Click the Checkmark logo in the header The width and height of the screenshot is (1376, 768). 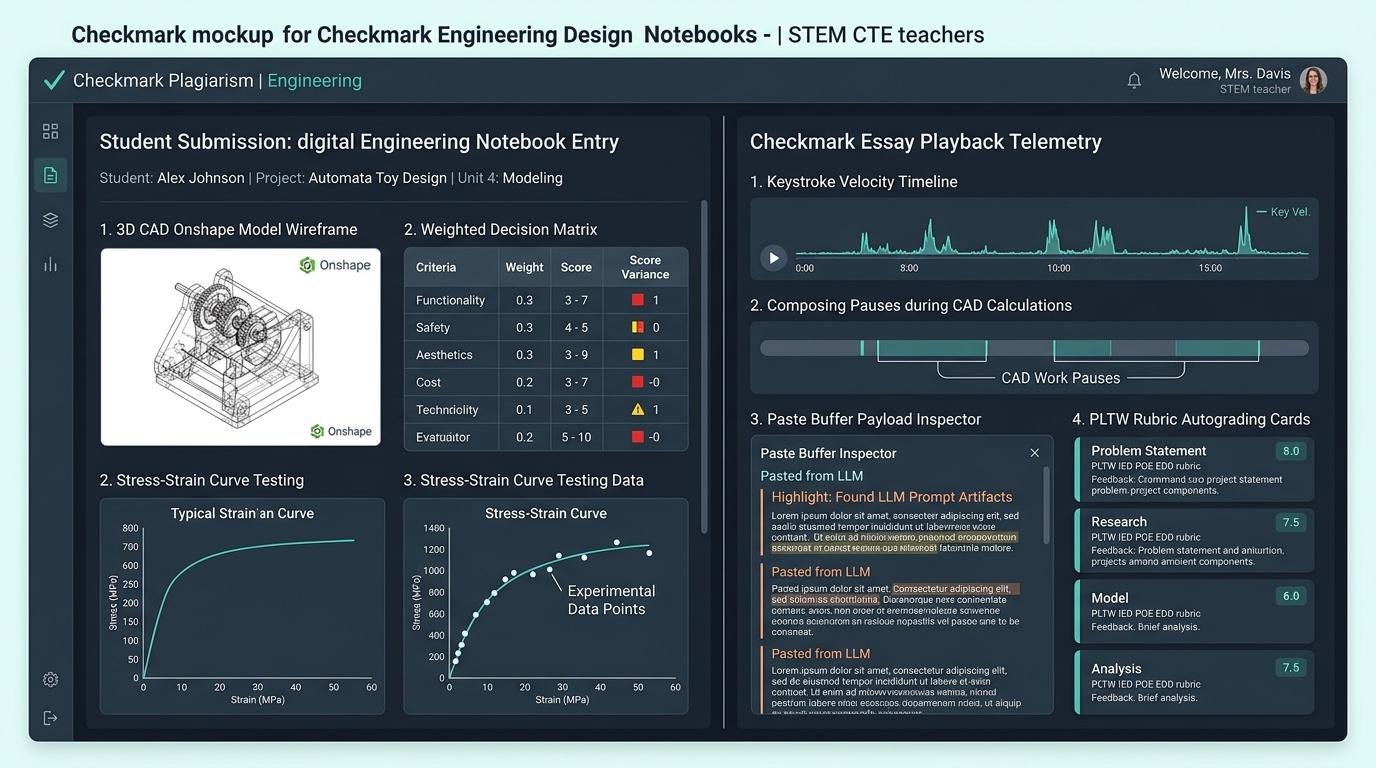pos(54,80)
